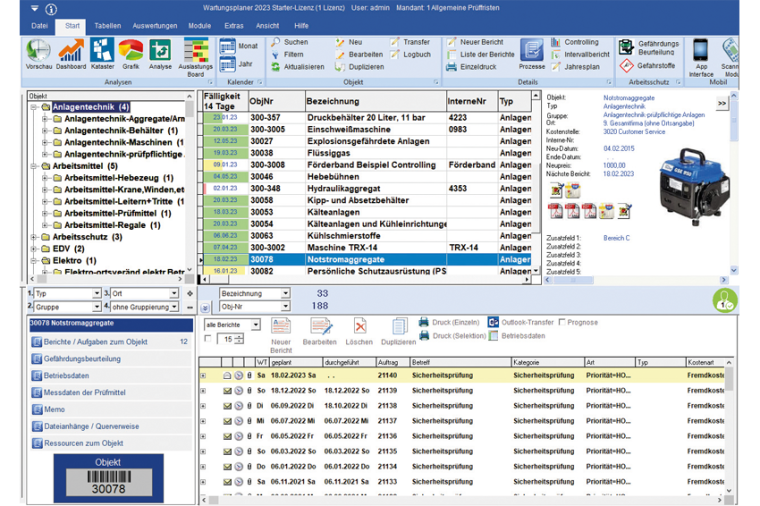Tick row checkbox for 06.01.2022 report
This screenshot has height=506, width=760.
tap(203, 467)
